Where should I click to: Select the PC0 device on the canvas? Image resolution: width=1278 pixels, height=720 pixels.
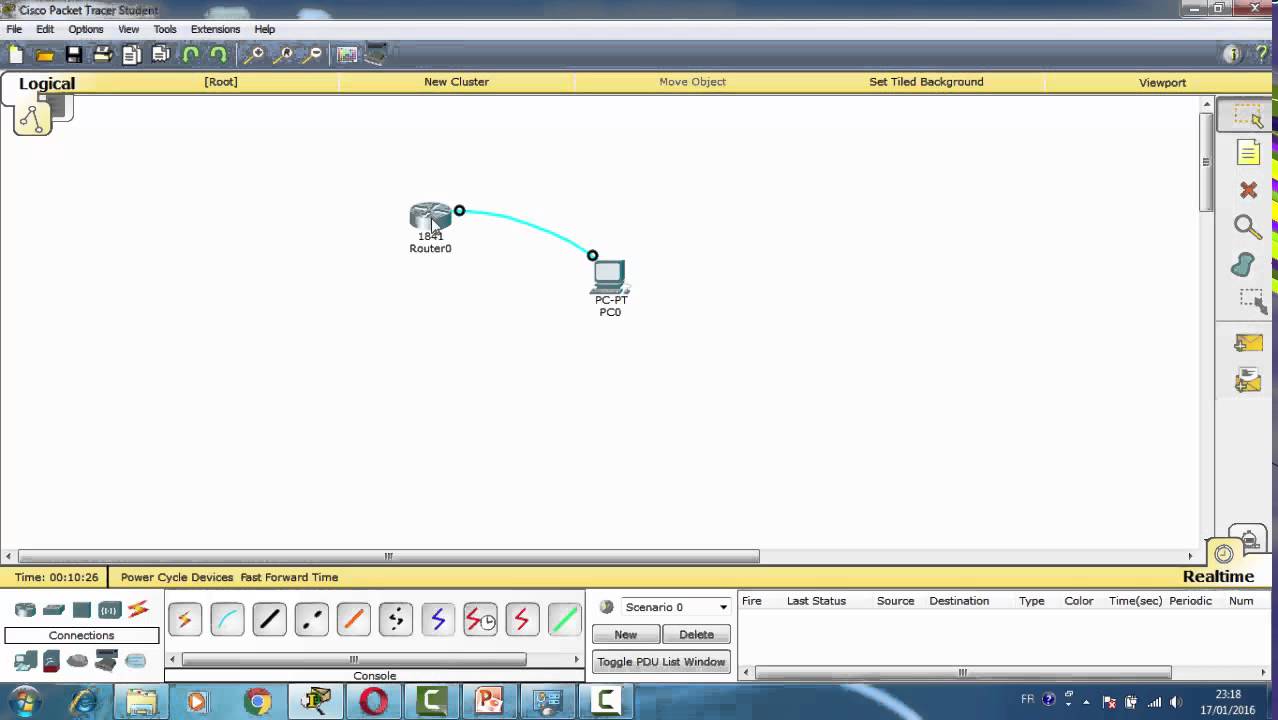click(609, 277)
